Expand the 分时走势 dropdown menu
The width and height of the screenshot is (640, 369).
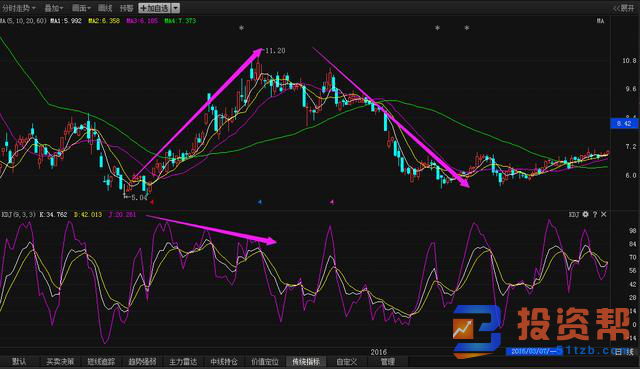(x=18, y=8)
